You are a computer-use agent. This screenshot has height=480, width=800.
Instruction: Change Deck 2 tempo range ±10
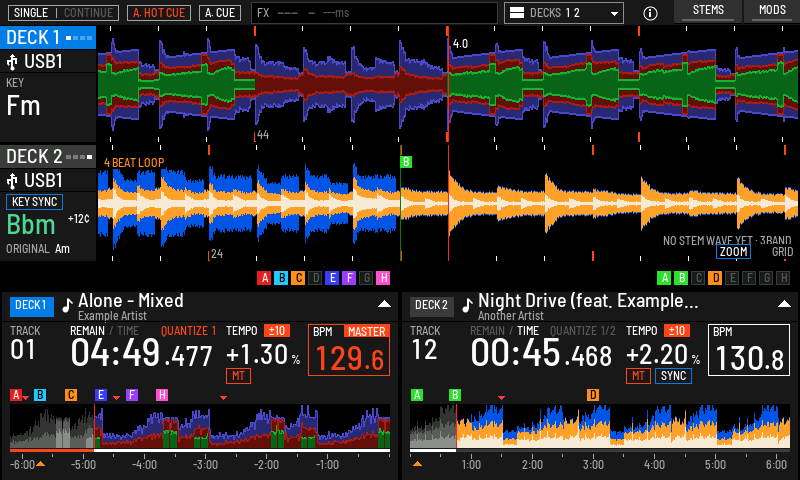pyautogui.click(x=677, y=331)
